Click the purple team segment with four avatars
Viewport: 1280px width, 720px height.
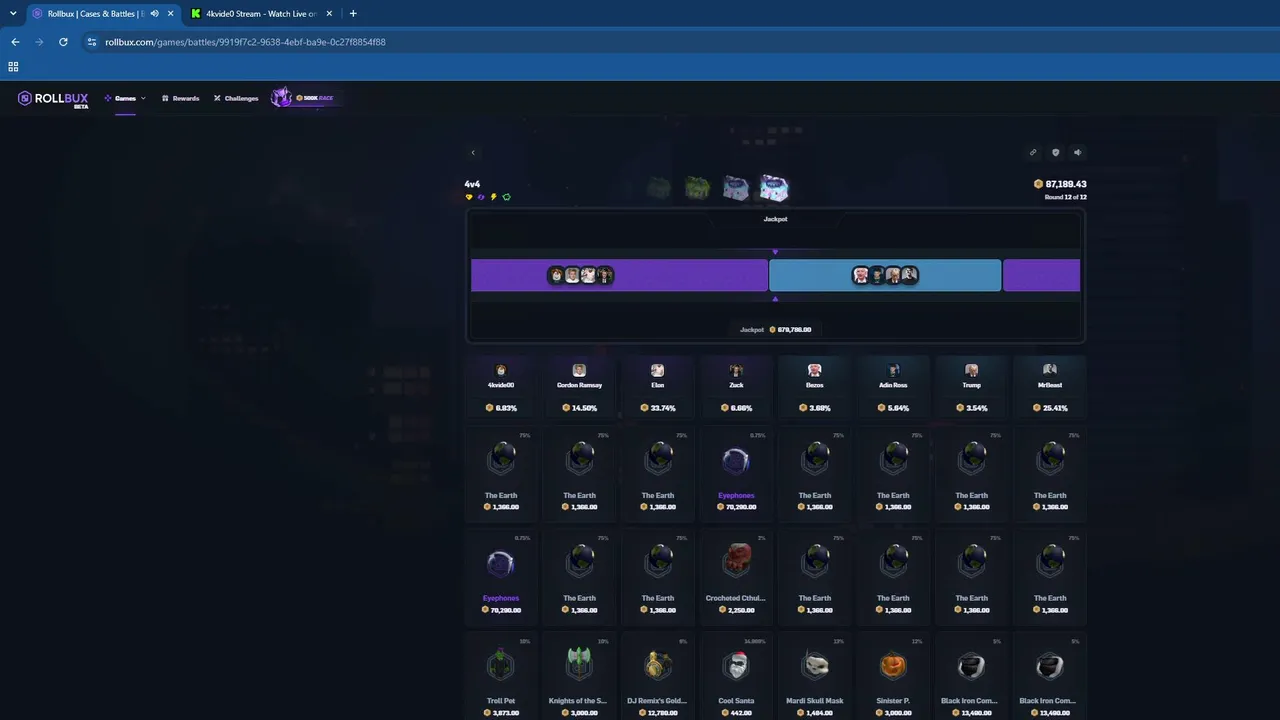(619, 275)
